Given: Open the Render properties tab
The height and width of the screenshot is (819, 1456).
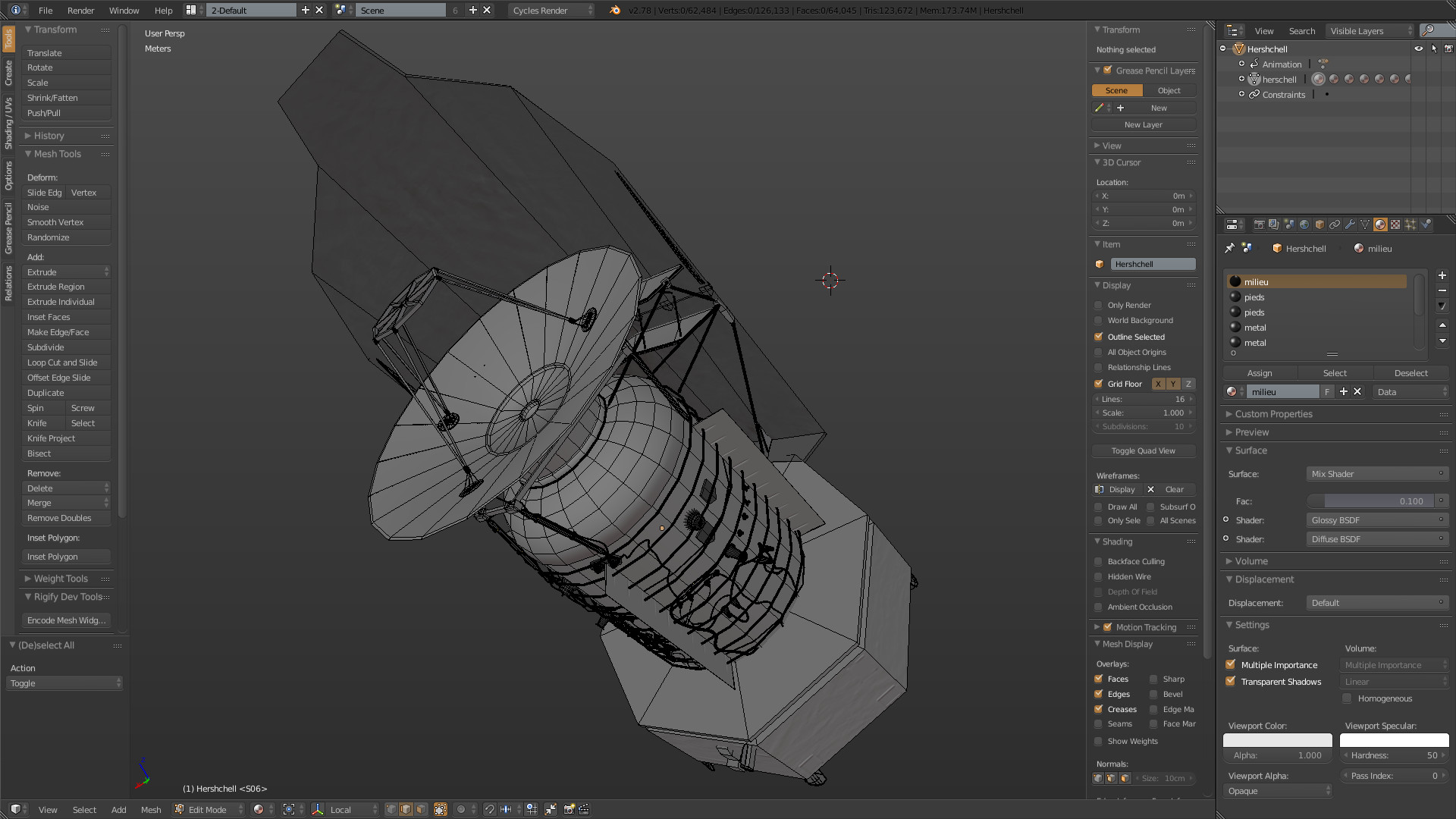Looking at the screenshot, I should [x=1259, y=224].
